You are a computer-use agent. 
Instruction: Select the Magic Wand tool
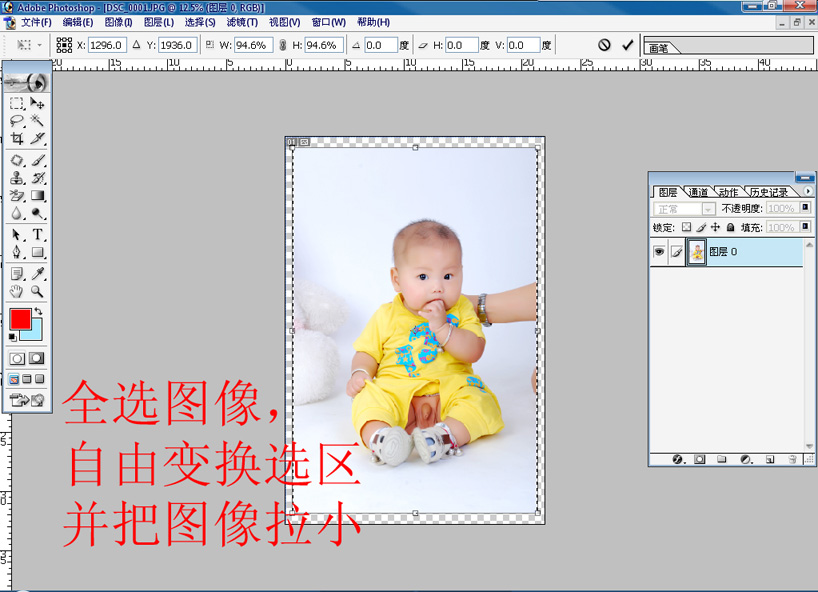pyautogui.click(x=37, y=120)
